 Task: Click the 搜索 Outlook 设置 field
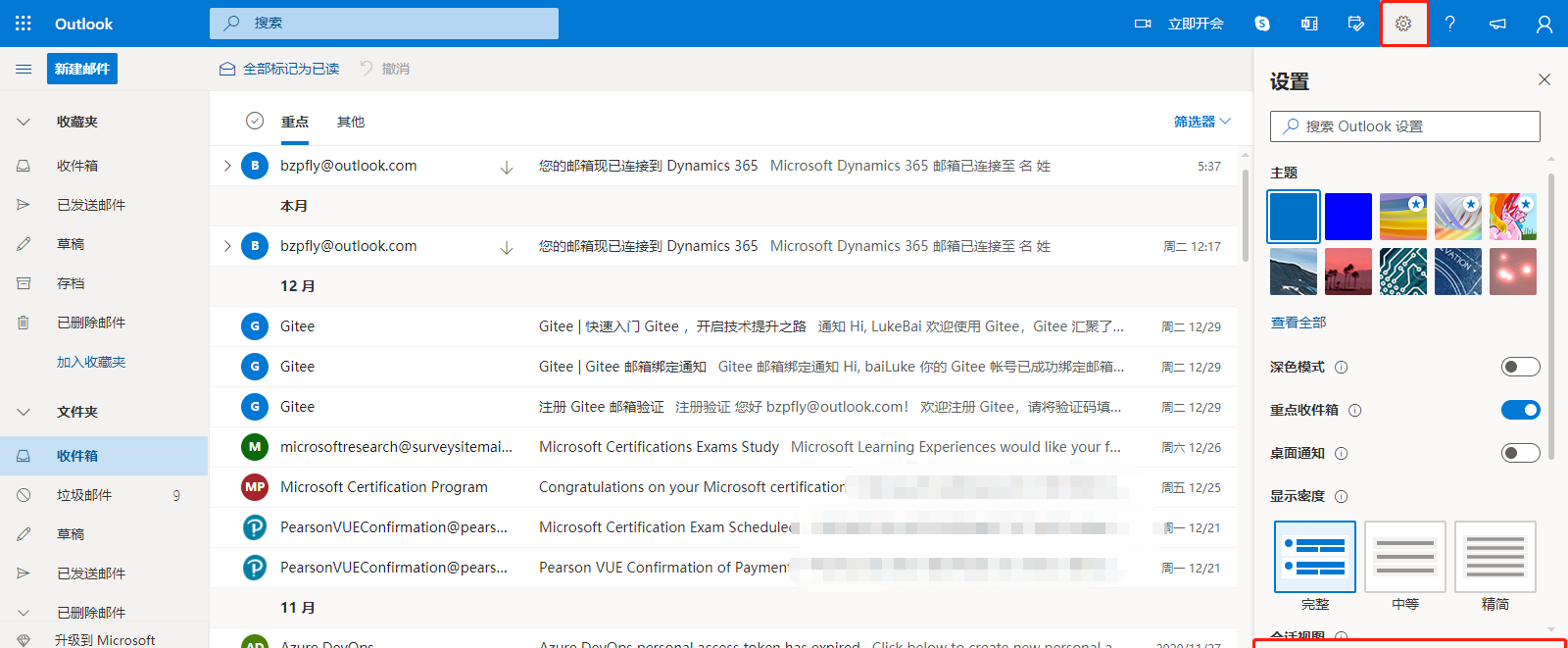point(1405,126)
